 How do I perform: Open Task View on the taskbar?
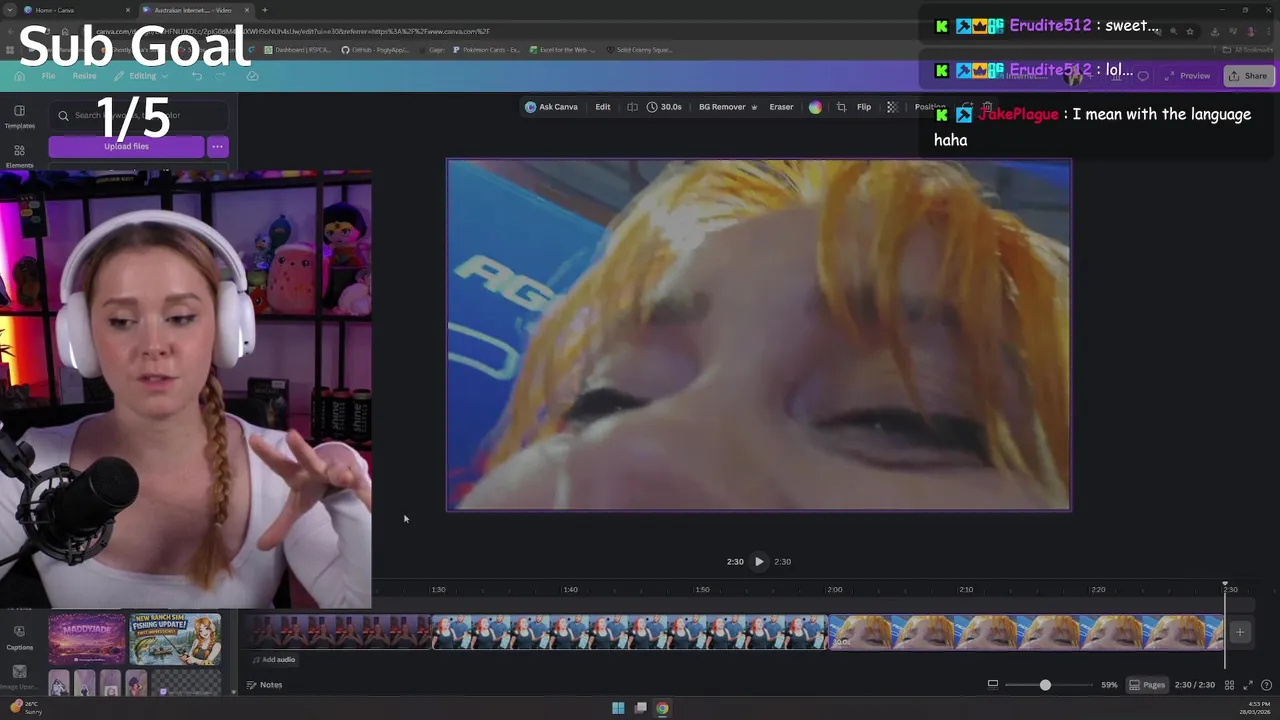pos(640,708)
